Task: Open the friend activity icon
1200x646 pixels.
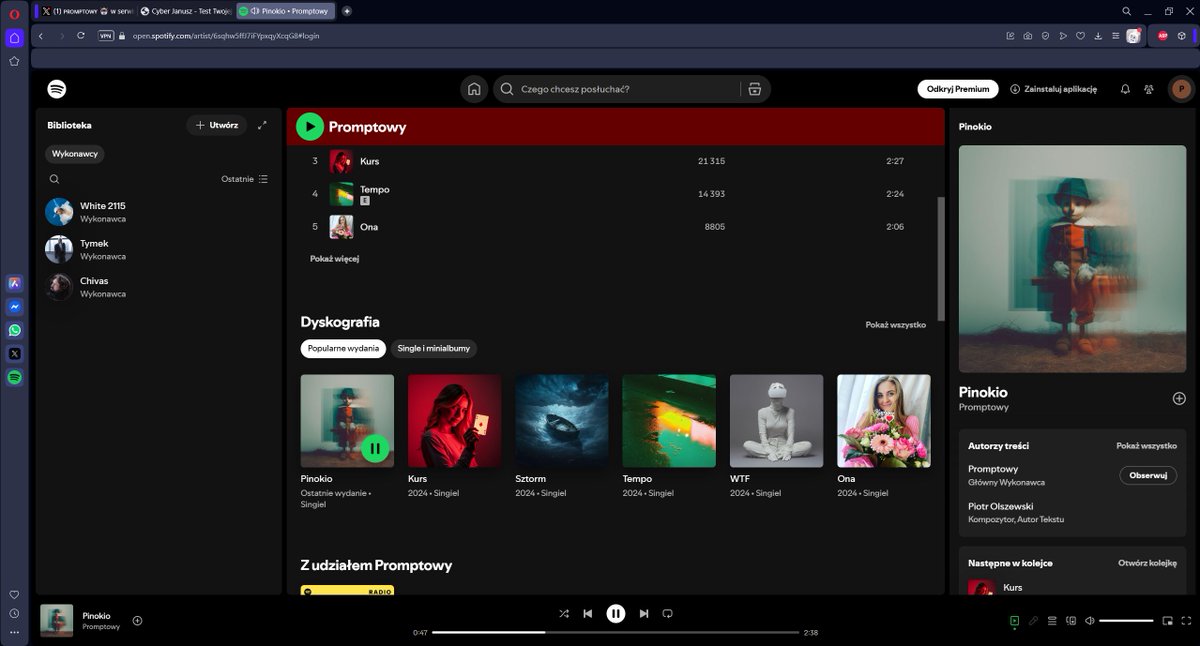Action: click(1149, 89)
